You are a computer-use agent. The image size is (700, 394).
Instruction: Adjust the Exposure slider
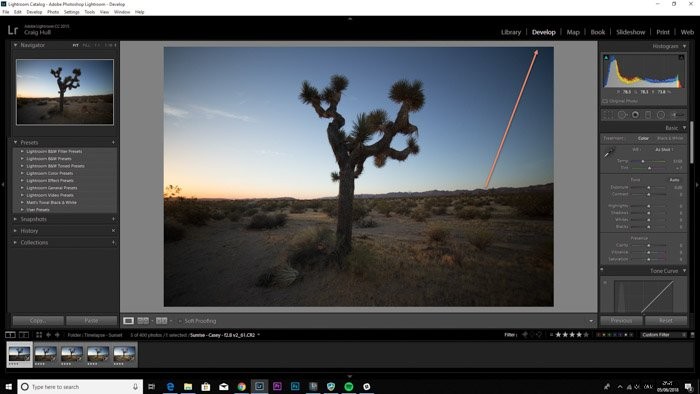[x=649, y=187]
